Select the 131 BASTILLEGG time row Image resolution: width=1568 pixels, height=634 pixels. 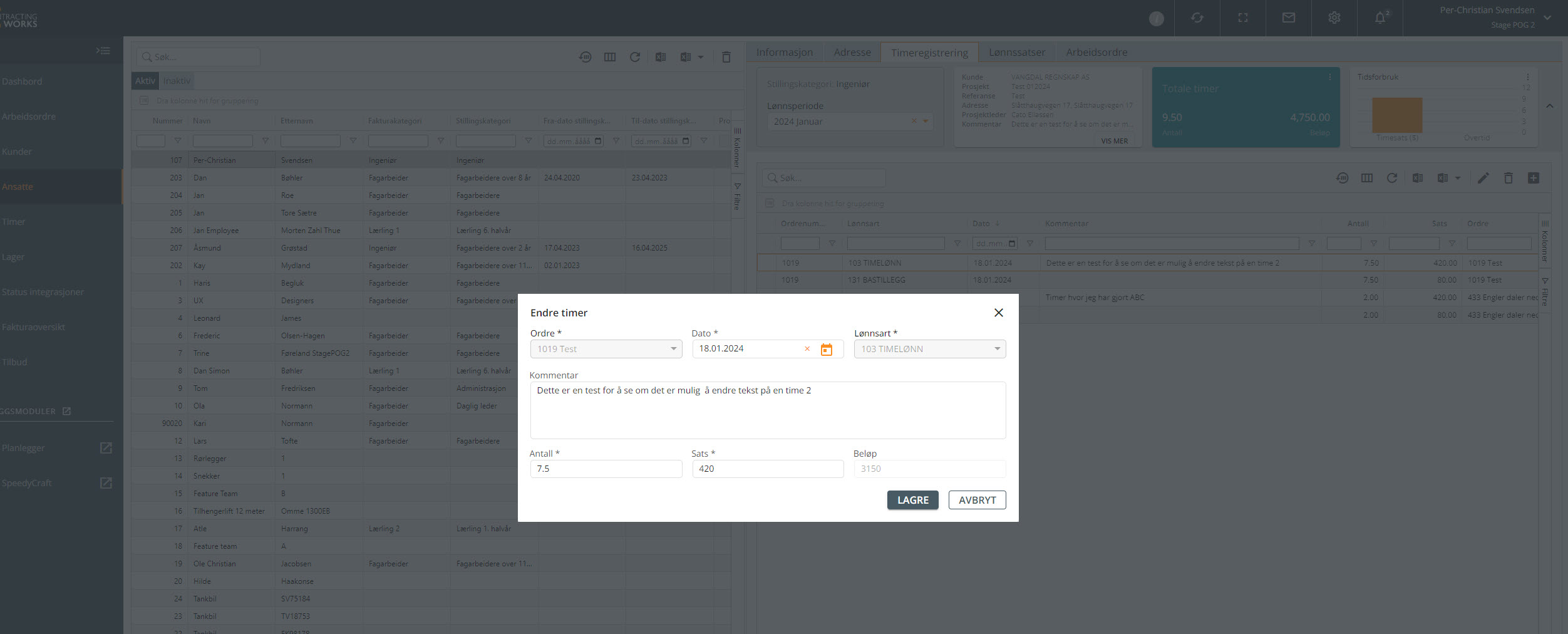click(1147, 280)
